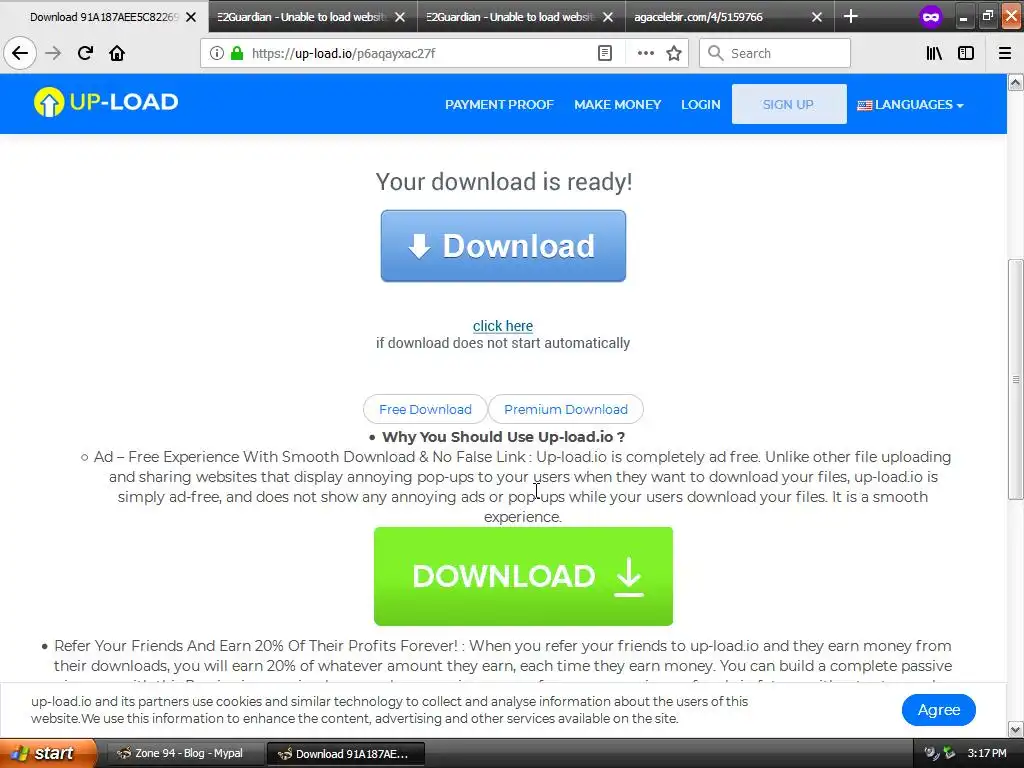
Task: Click the green padlock security icon
Action: tap(236, 53)
